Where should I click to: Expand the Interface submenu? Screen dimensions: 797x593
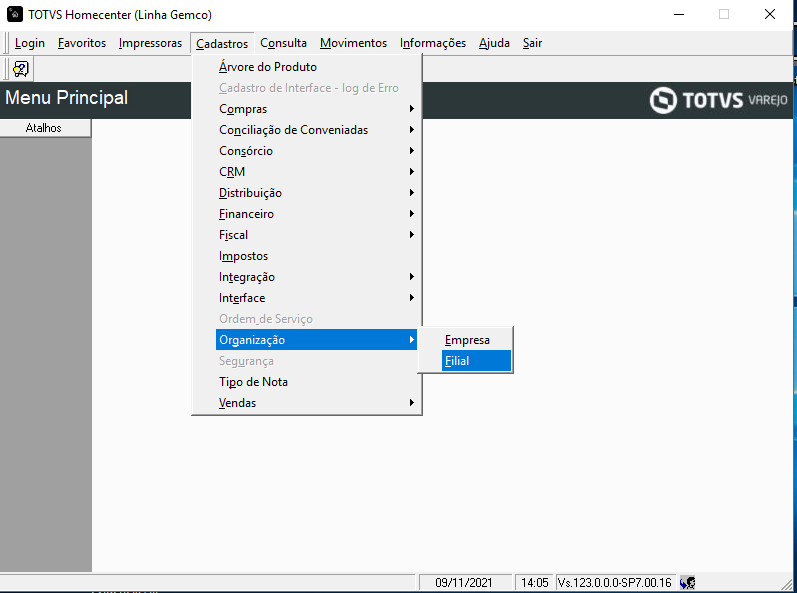click(x=316, y=298)
